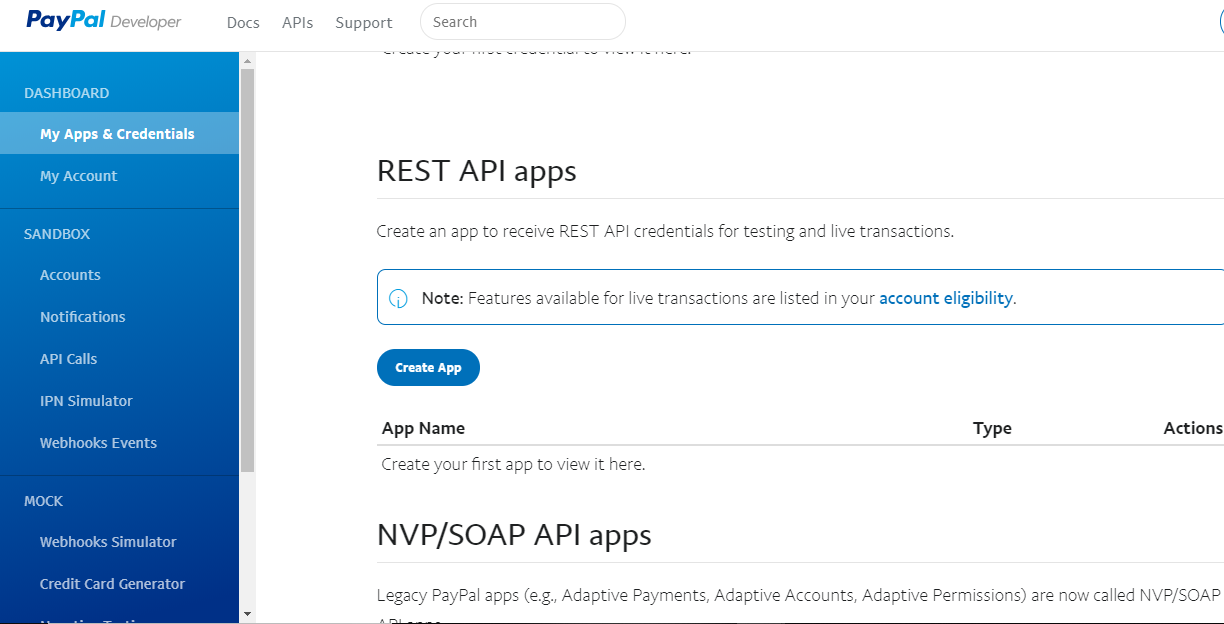View API Calls in sandbox section
The width and height of the screenshot is (1224, 624).
pos(68,359)
